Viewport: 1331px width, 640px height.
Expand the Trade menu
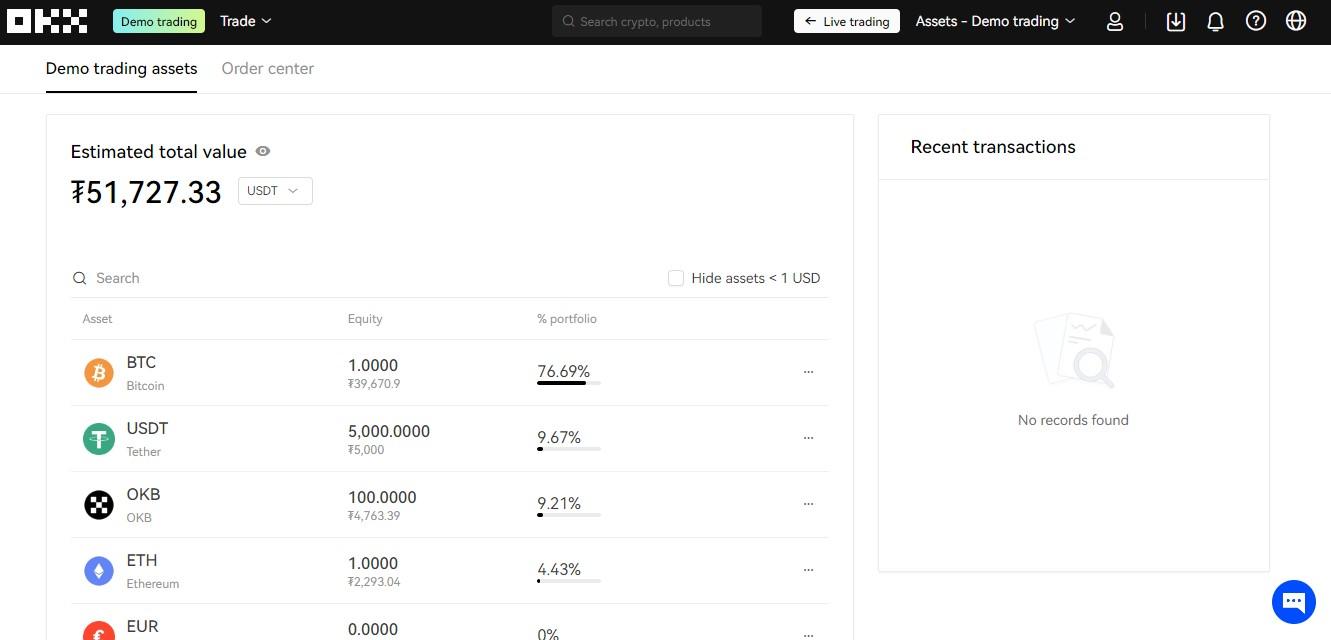pos(245,21)
